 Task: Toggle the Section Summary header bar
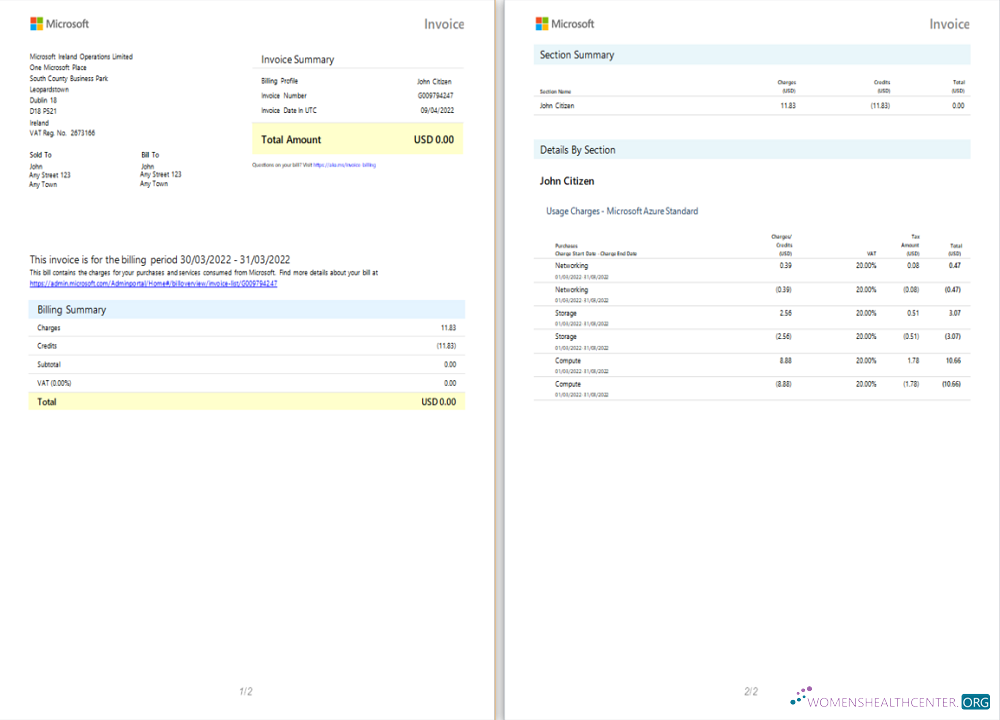[750, 55]
